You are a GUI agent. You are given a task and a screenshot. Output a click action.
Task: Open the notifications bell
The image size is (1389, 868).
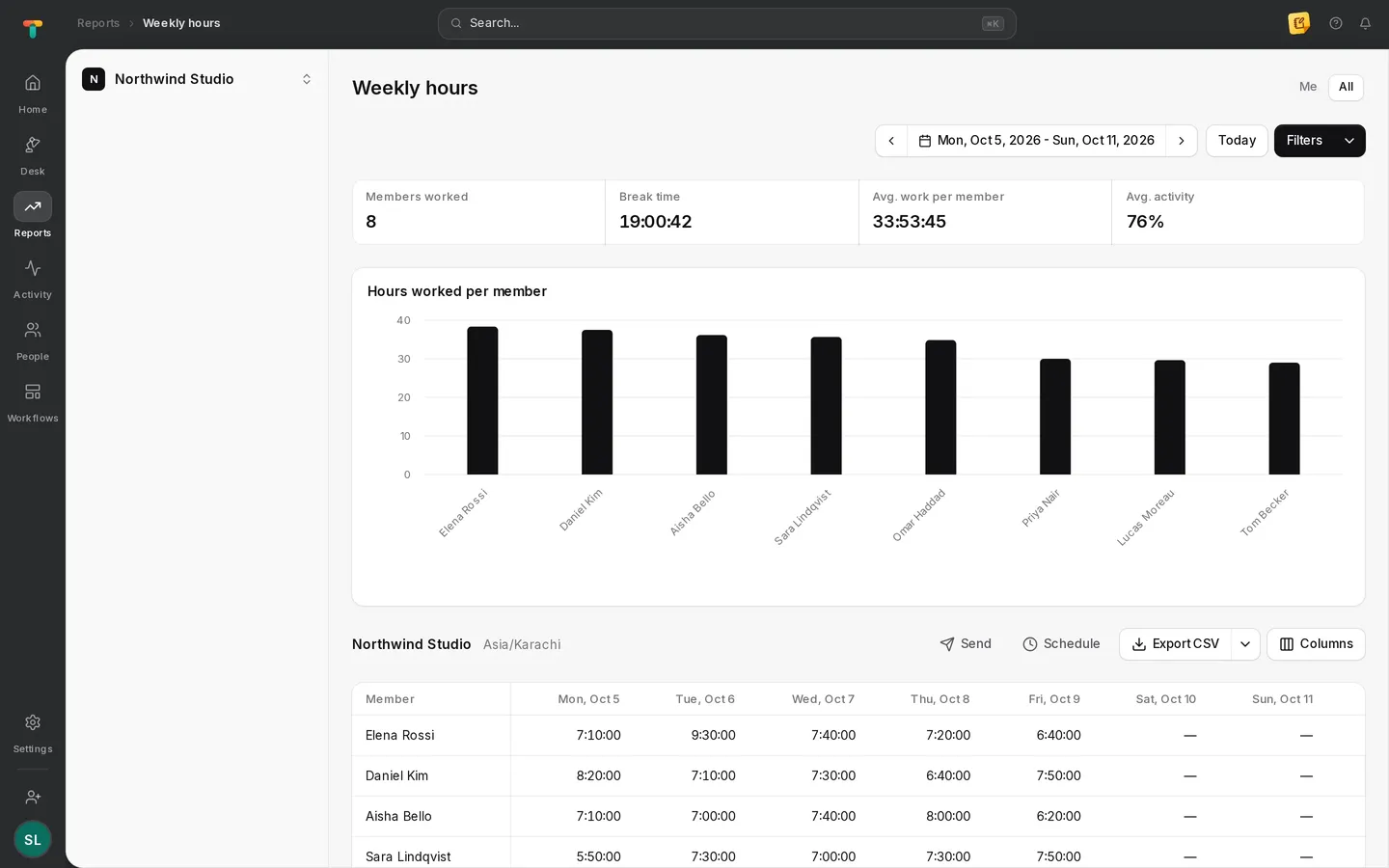1365,23
